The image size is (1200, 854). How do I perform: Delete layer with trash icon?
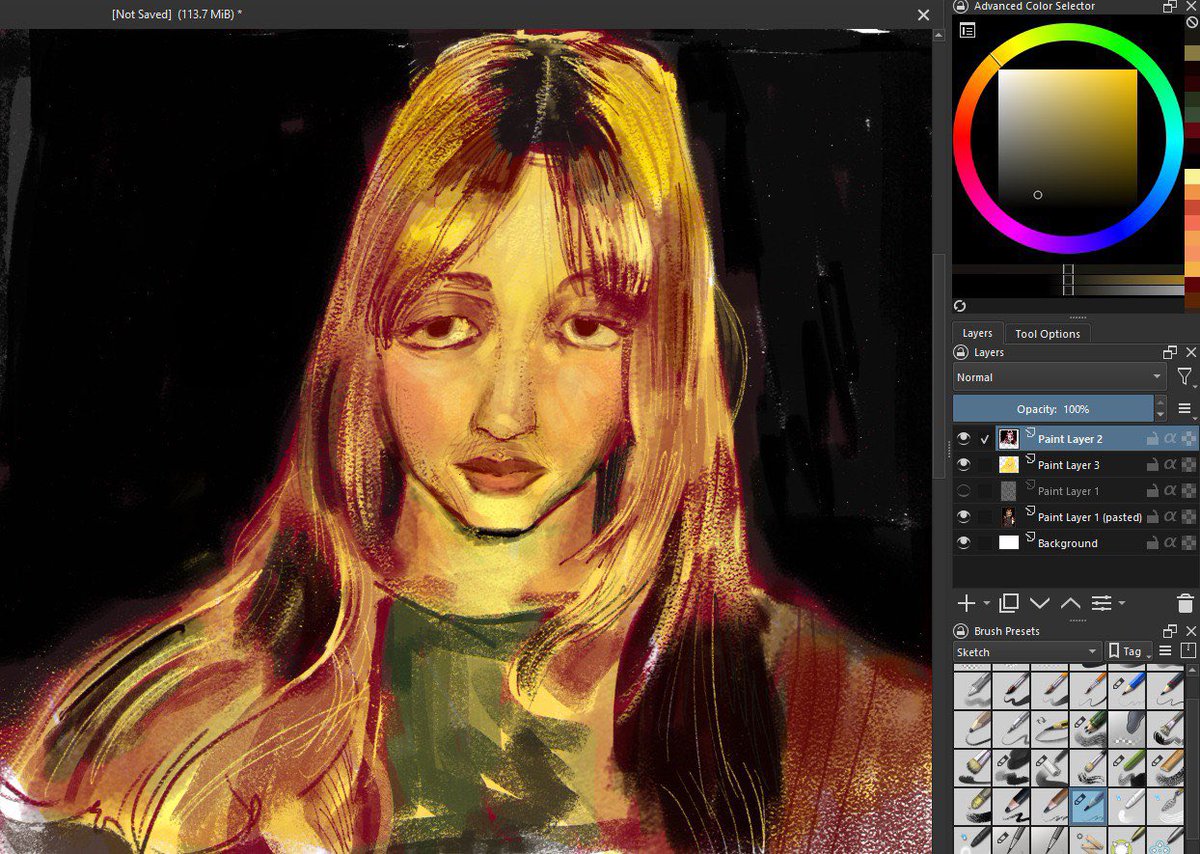[x=1185, y=603]
